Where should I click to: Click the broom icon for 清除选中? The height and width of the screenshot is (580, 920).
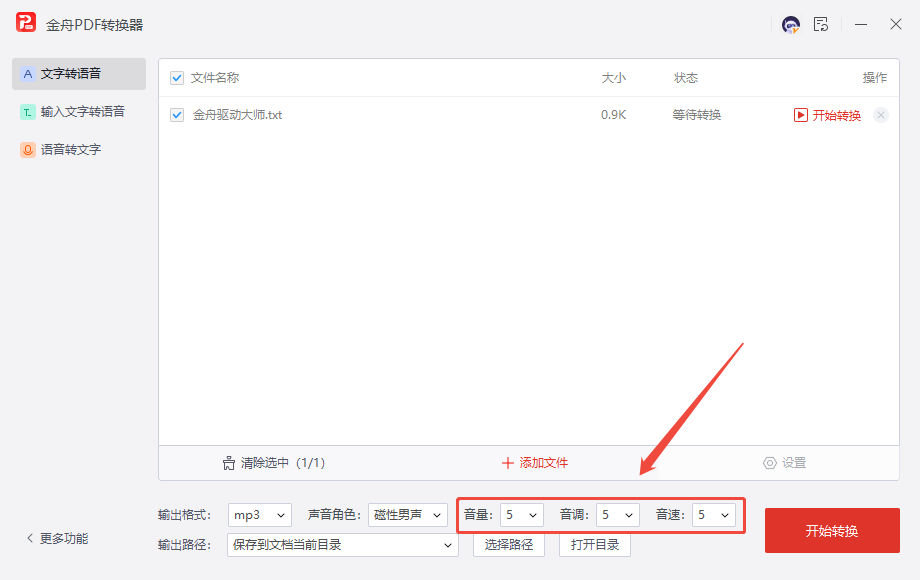pyautogui.click(x=229, y=463)
